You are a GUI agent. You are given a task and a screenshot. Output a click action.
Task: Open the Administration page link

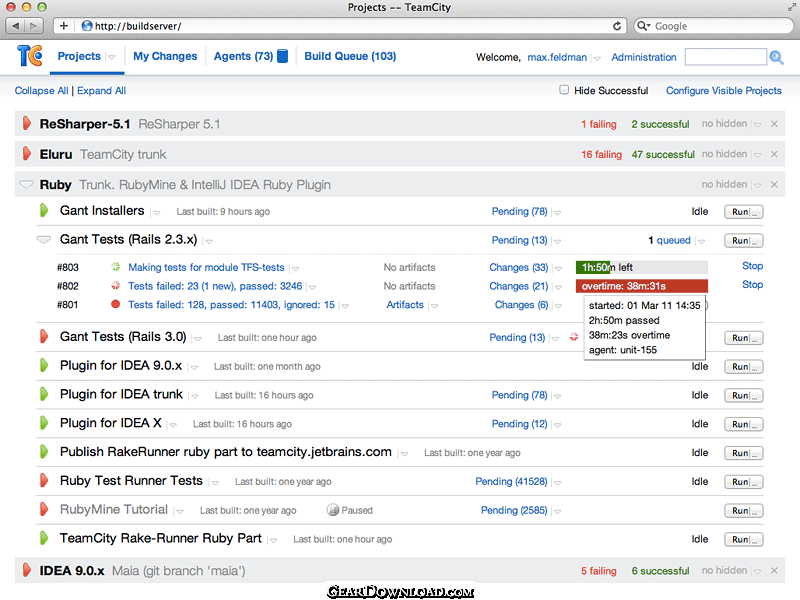644,57
